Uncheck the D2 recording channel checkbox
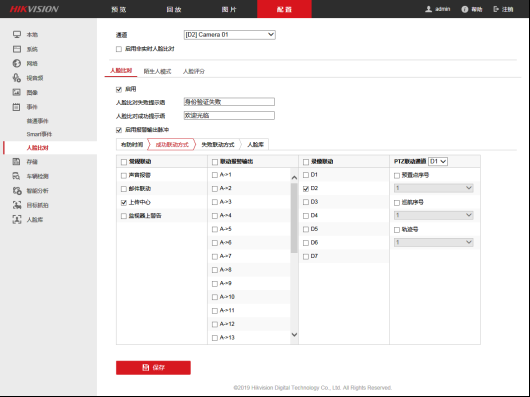 [306, 189]
